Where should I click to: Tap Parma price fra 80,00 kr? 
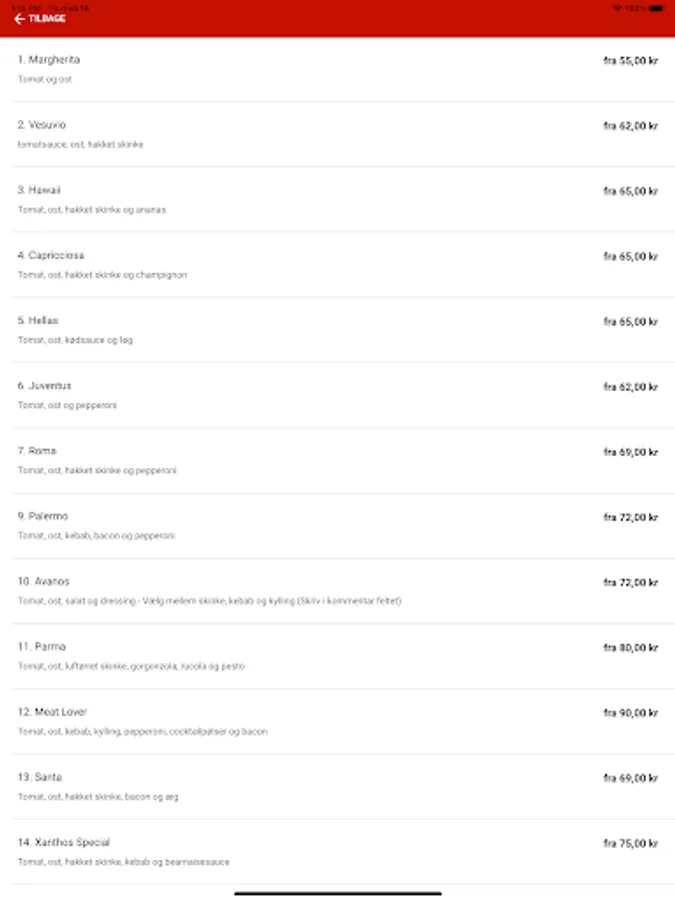point(630,648)
